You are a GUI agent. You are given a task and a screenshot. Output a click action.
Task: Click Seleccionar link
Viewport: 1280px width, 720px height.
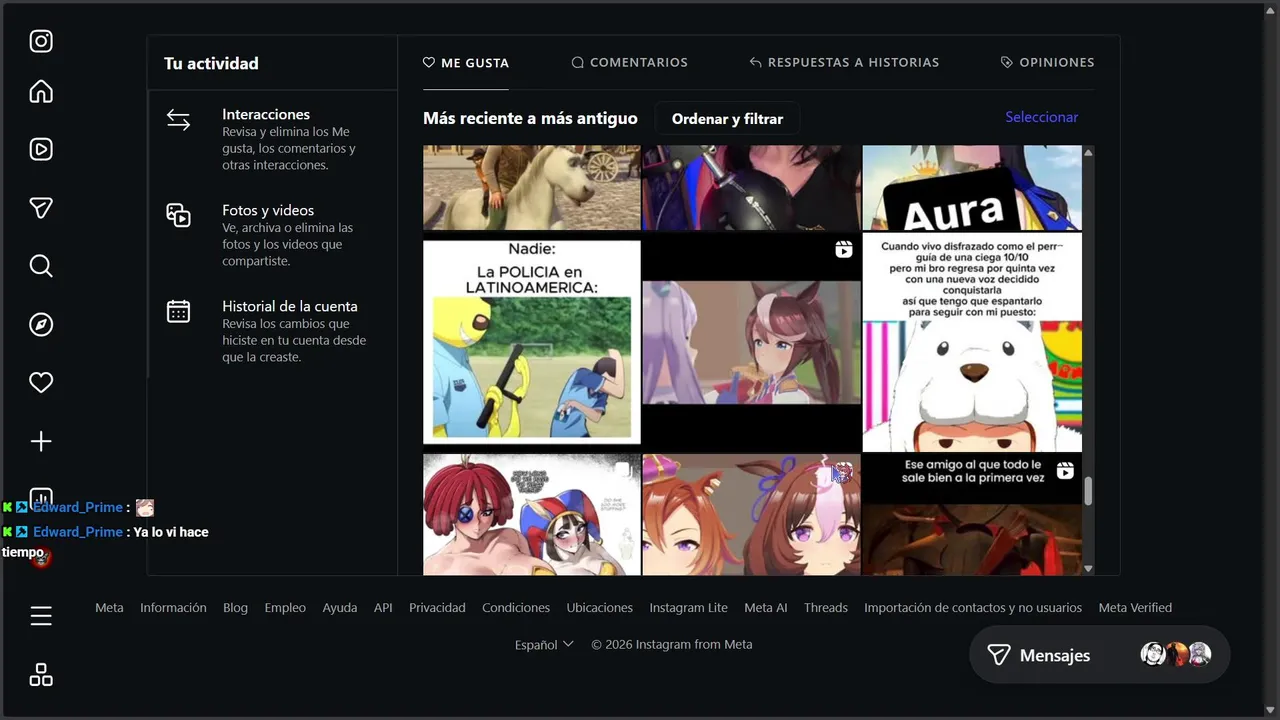pos(1041,117)
